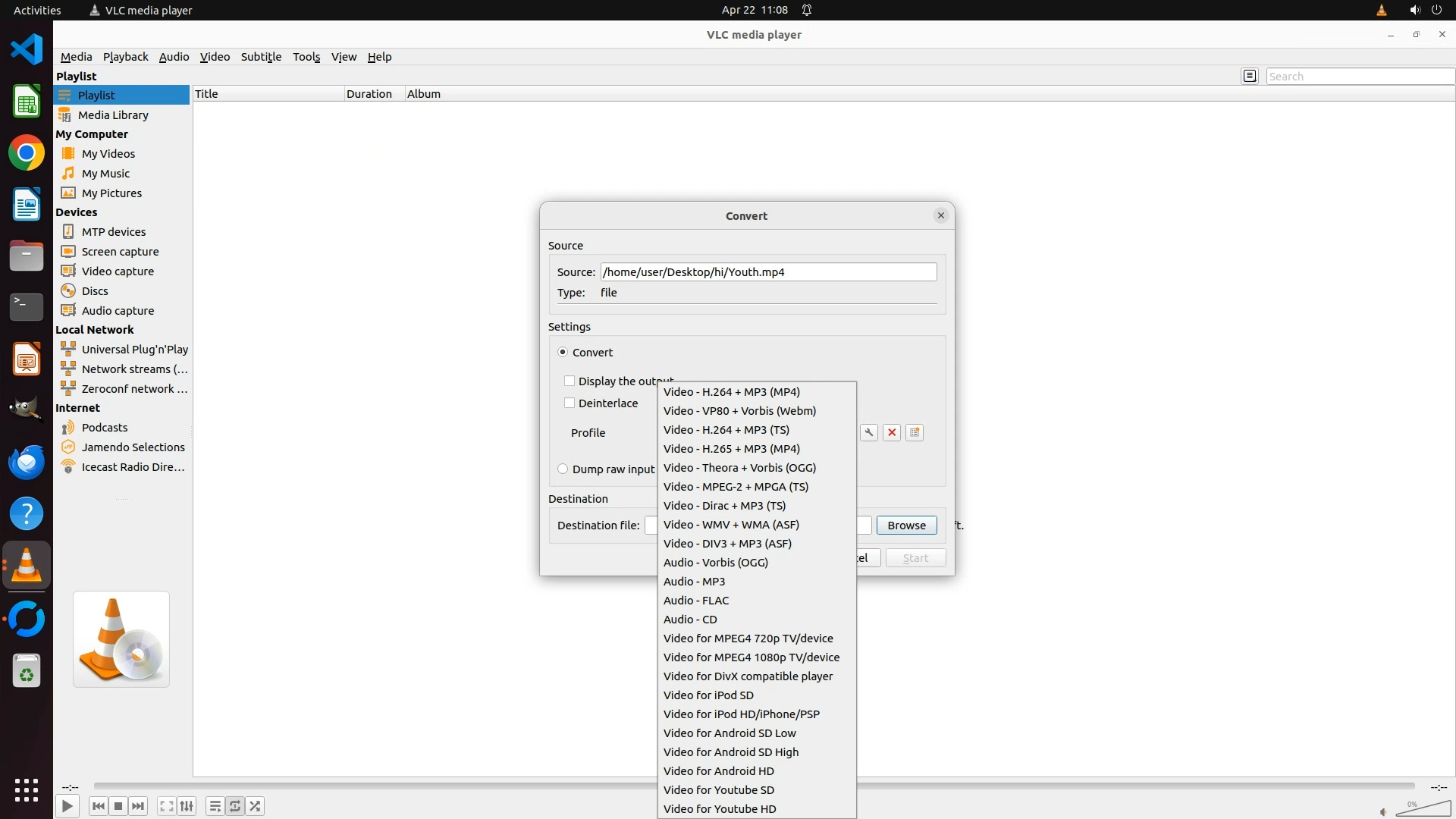Viewport: 1456px width, 819px height.
Task: Click the stop playback button
Action: [x=118, y=806]
